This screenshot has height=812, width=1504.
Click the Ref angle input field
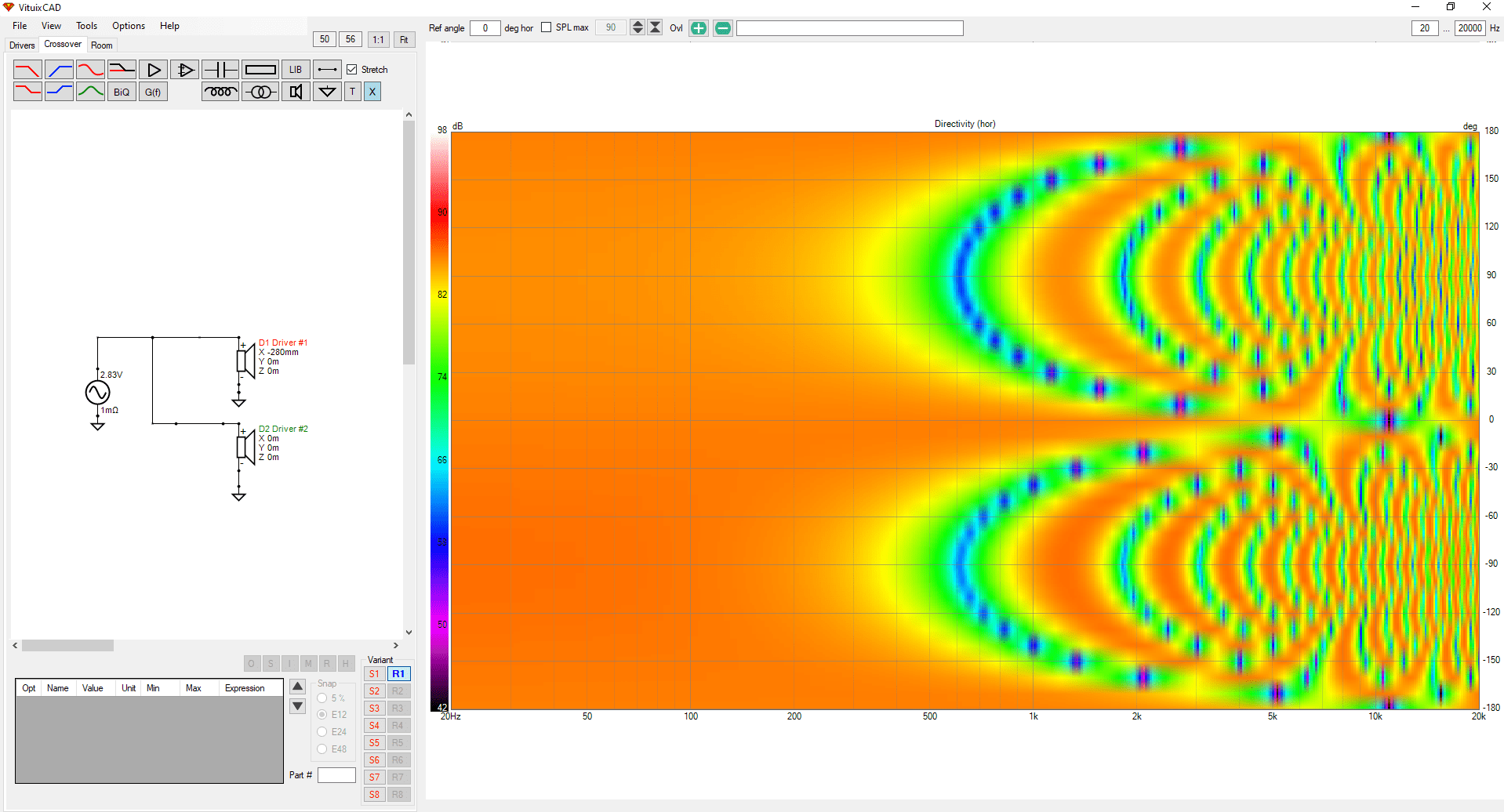[485, 27]
